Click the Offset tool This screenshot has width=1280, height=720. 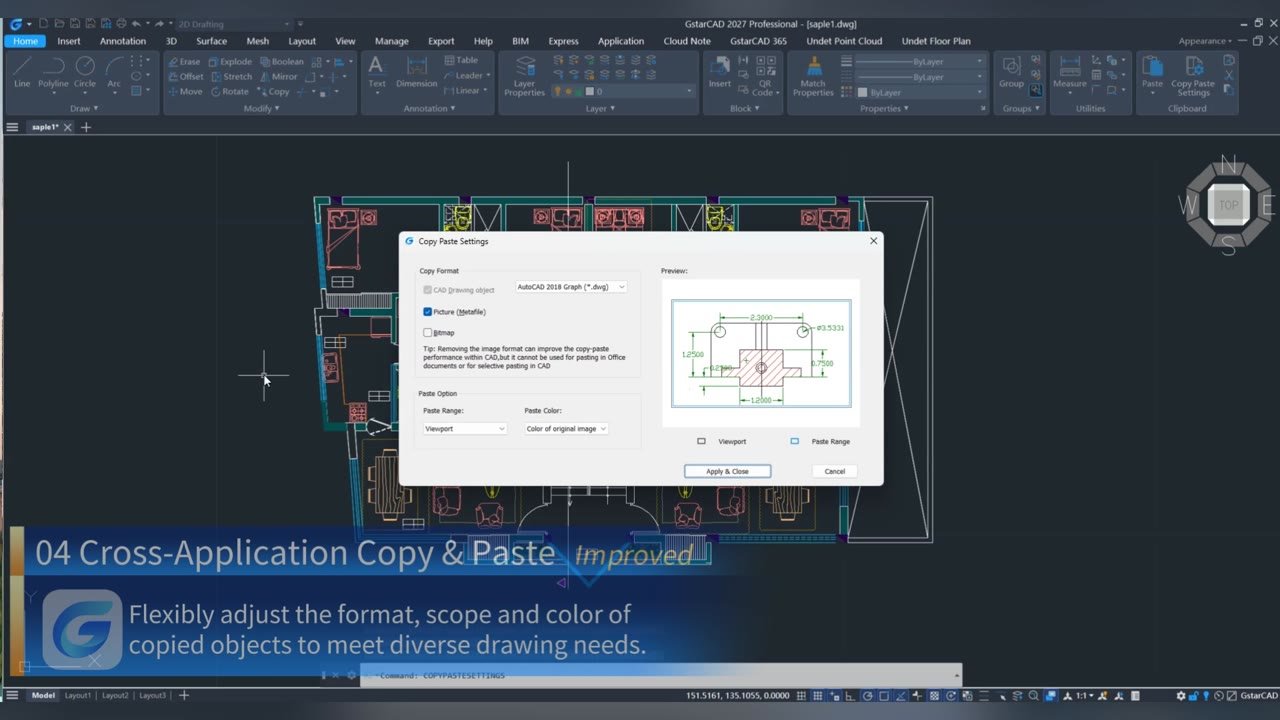pyautogui.click(x=185, y=76)
